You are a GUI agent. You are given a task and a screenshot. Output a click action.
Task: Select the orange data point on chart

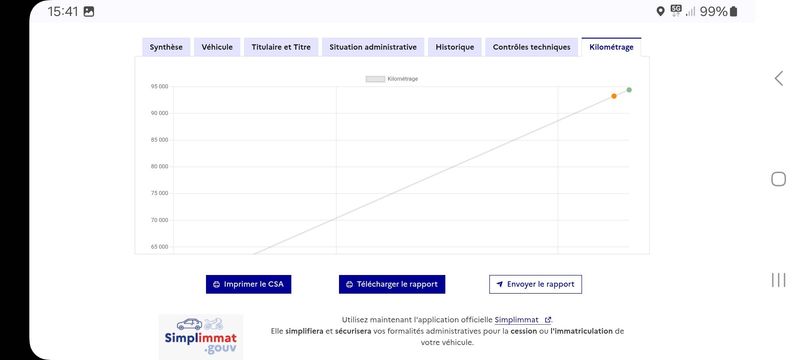pyautogui.click(x=614, y=96)
